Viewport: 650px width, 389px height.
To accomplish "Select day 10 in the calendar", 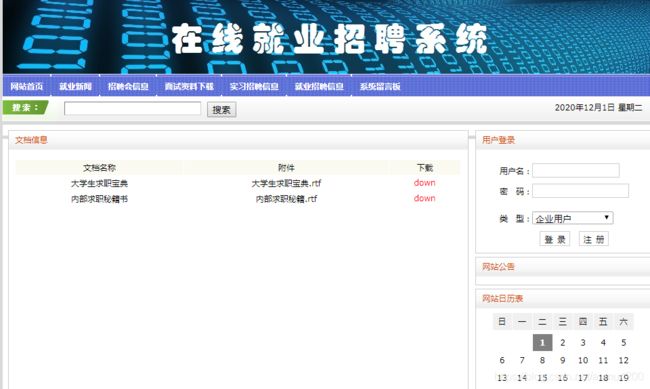I will pos(583,360).
